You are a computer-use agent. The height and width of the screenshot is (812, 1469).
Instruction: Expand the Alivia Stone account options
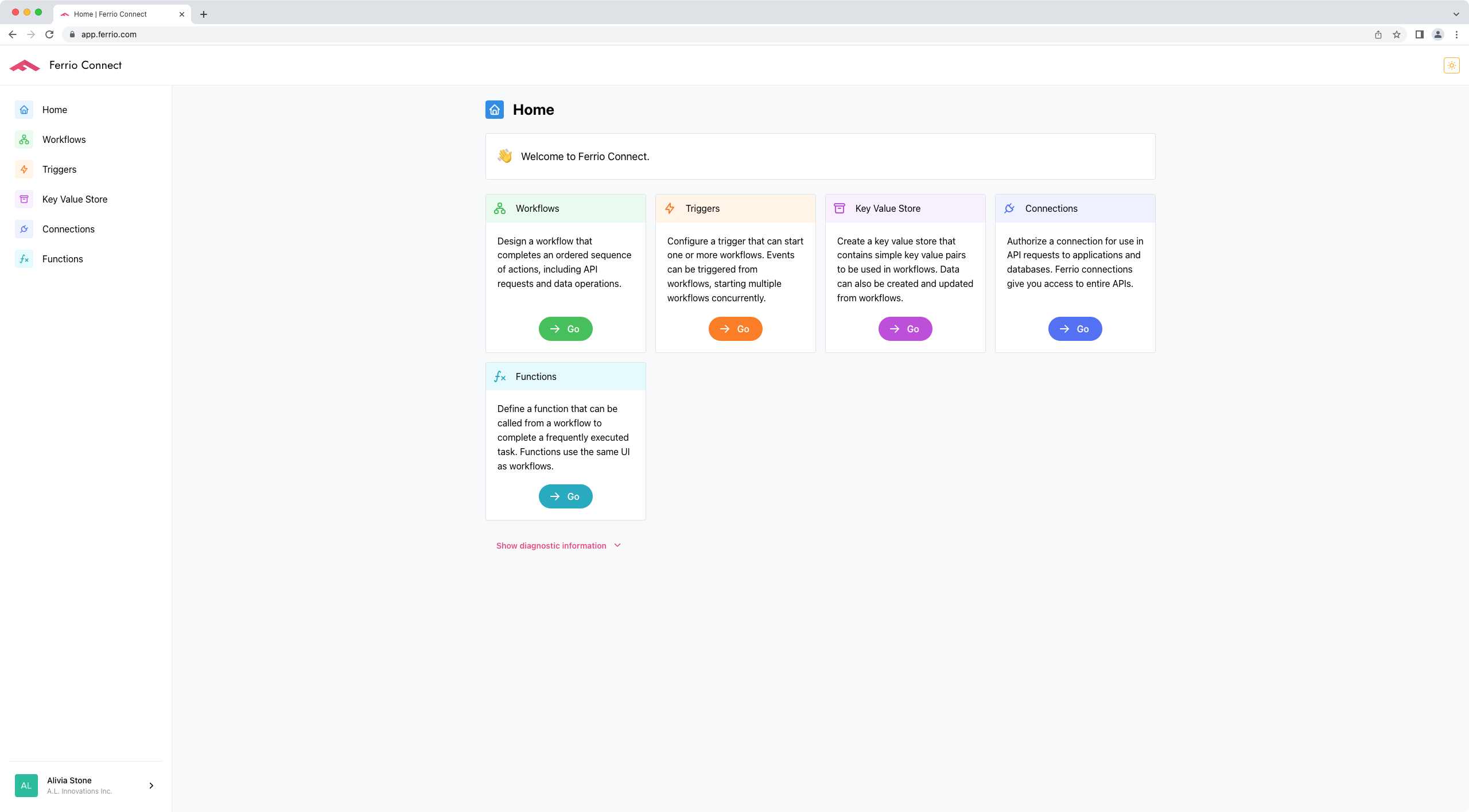pyautogui.click(x=151, y=785)
